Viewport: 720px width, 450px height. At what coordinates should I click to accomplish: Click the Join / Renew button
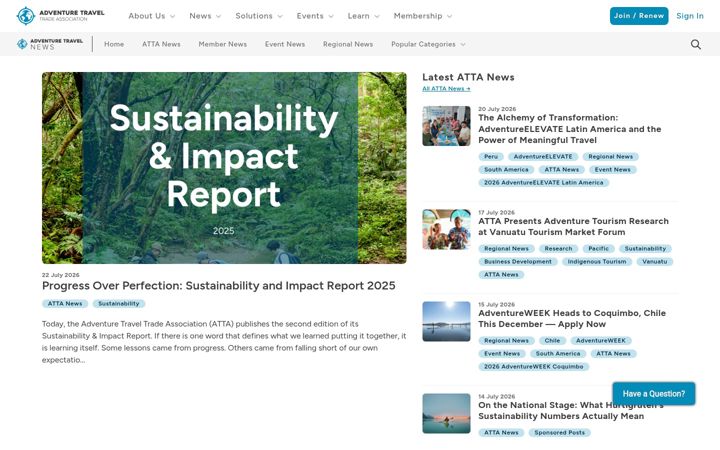click(639, 16)
